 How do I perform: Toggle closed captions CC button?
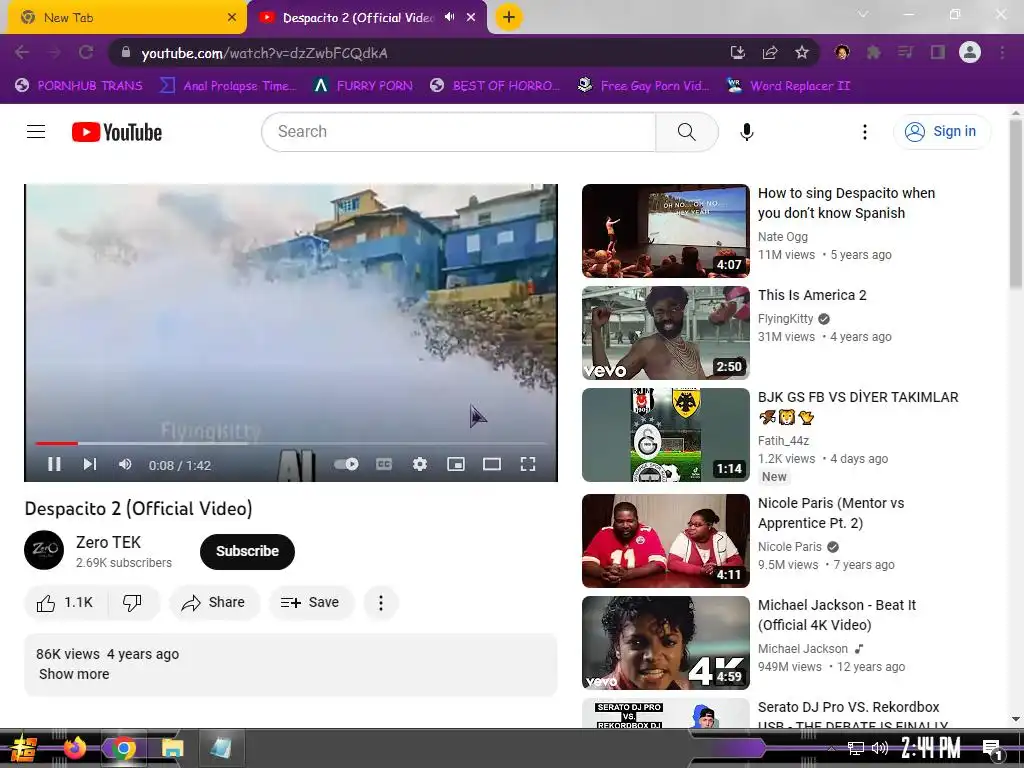(x=384, y=464)
